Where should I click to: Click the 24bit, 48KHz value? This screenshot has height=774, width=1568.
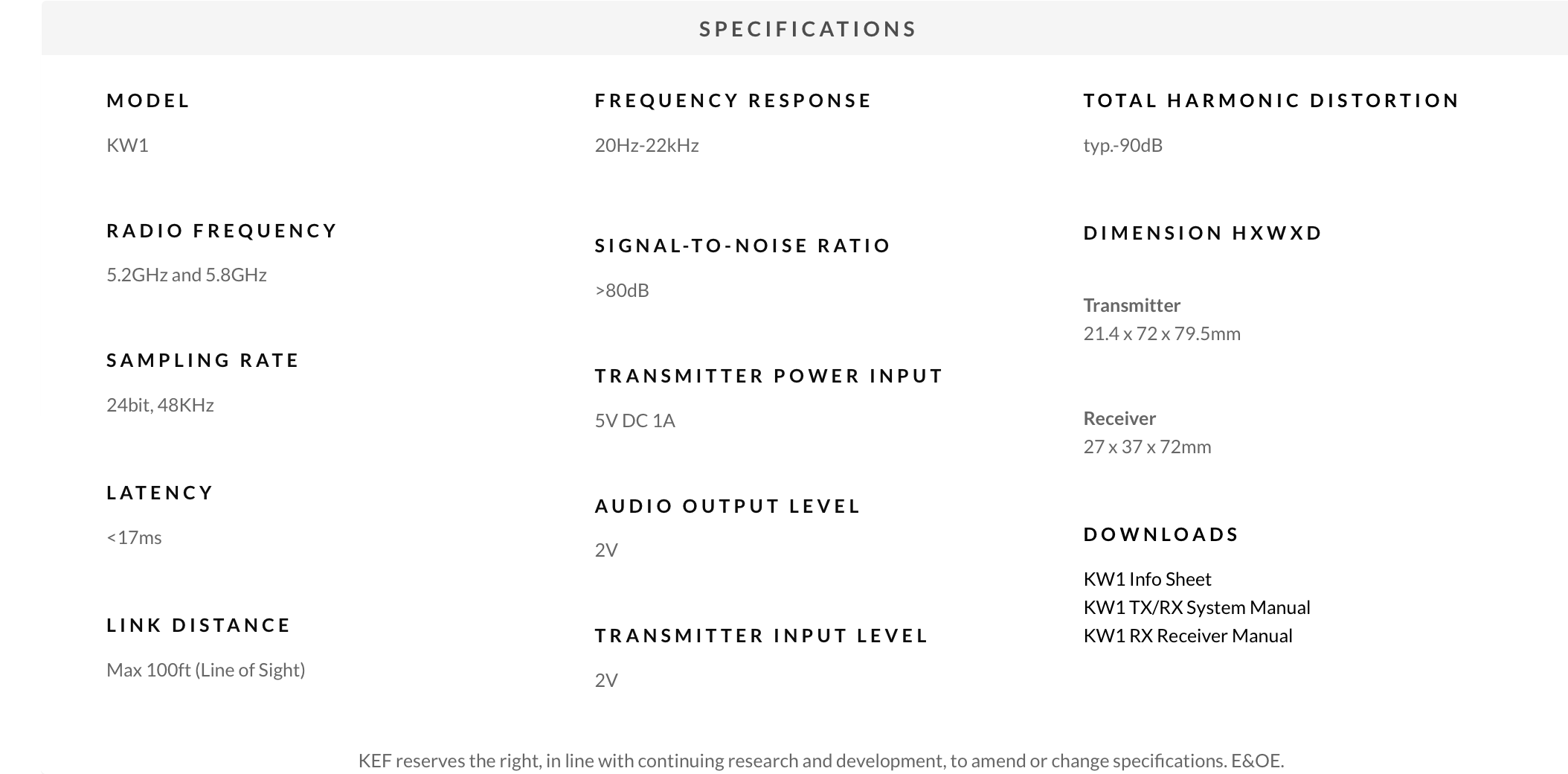[x=160, y=405]
